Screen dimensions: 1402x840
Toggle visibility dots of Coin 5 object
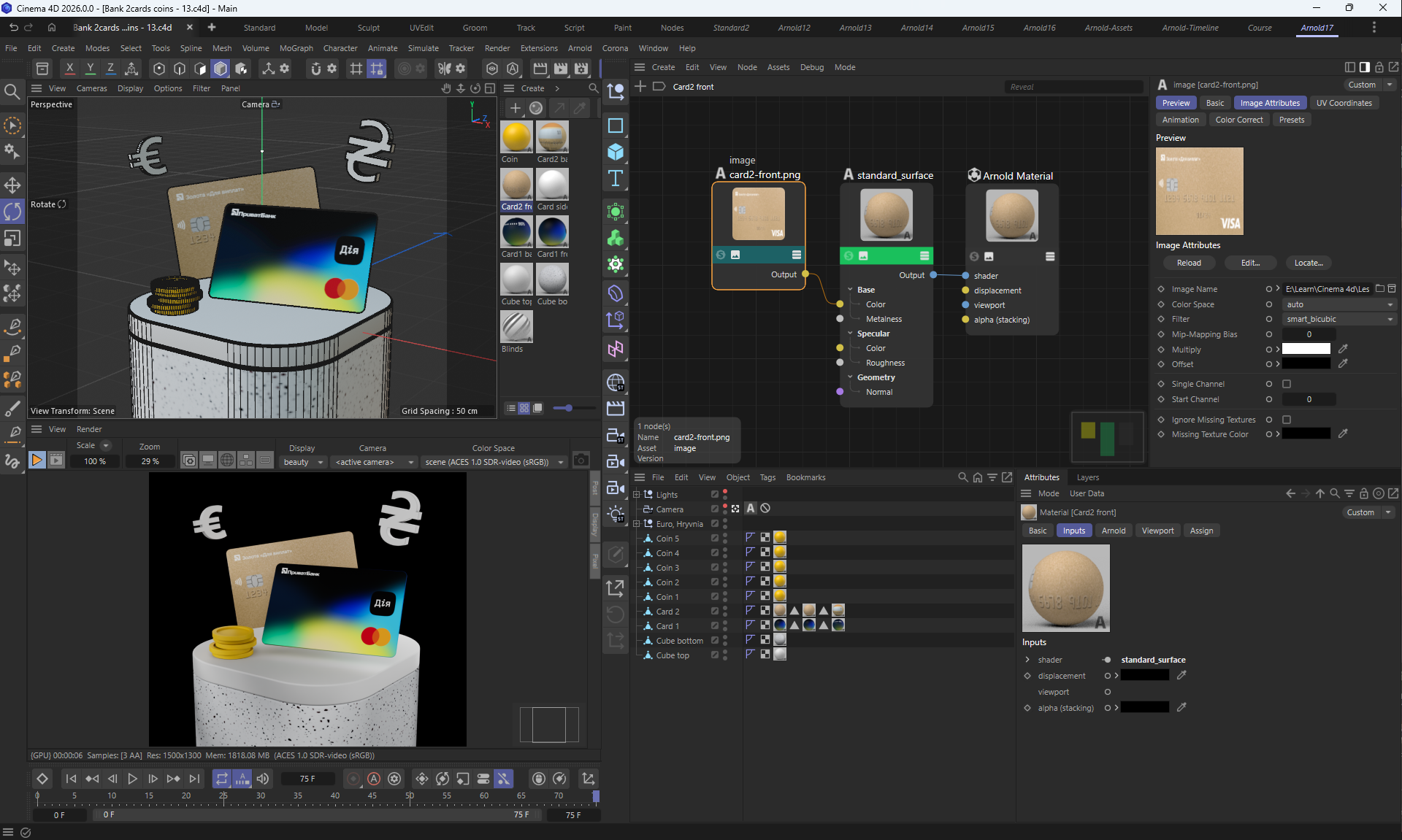click(x=724, y=539)
